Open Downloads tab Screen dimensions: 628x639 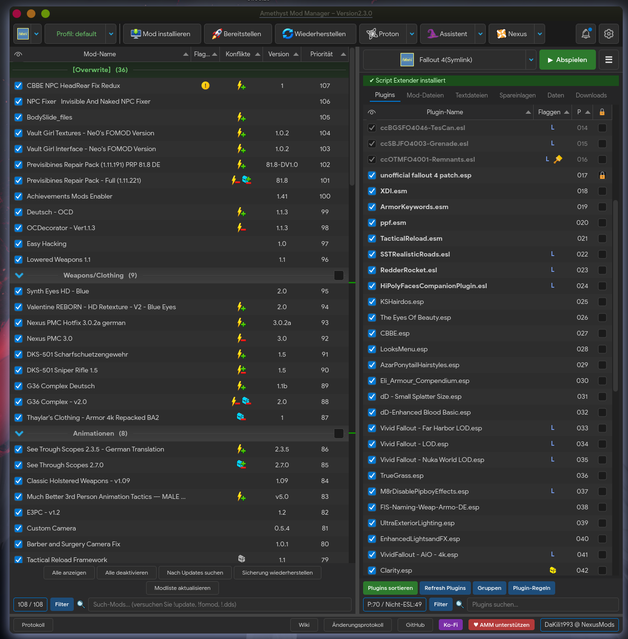click(591, 95)
